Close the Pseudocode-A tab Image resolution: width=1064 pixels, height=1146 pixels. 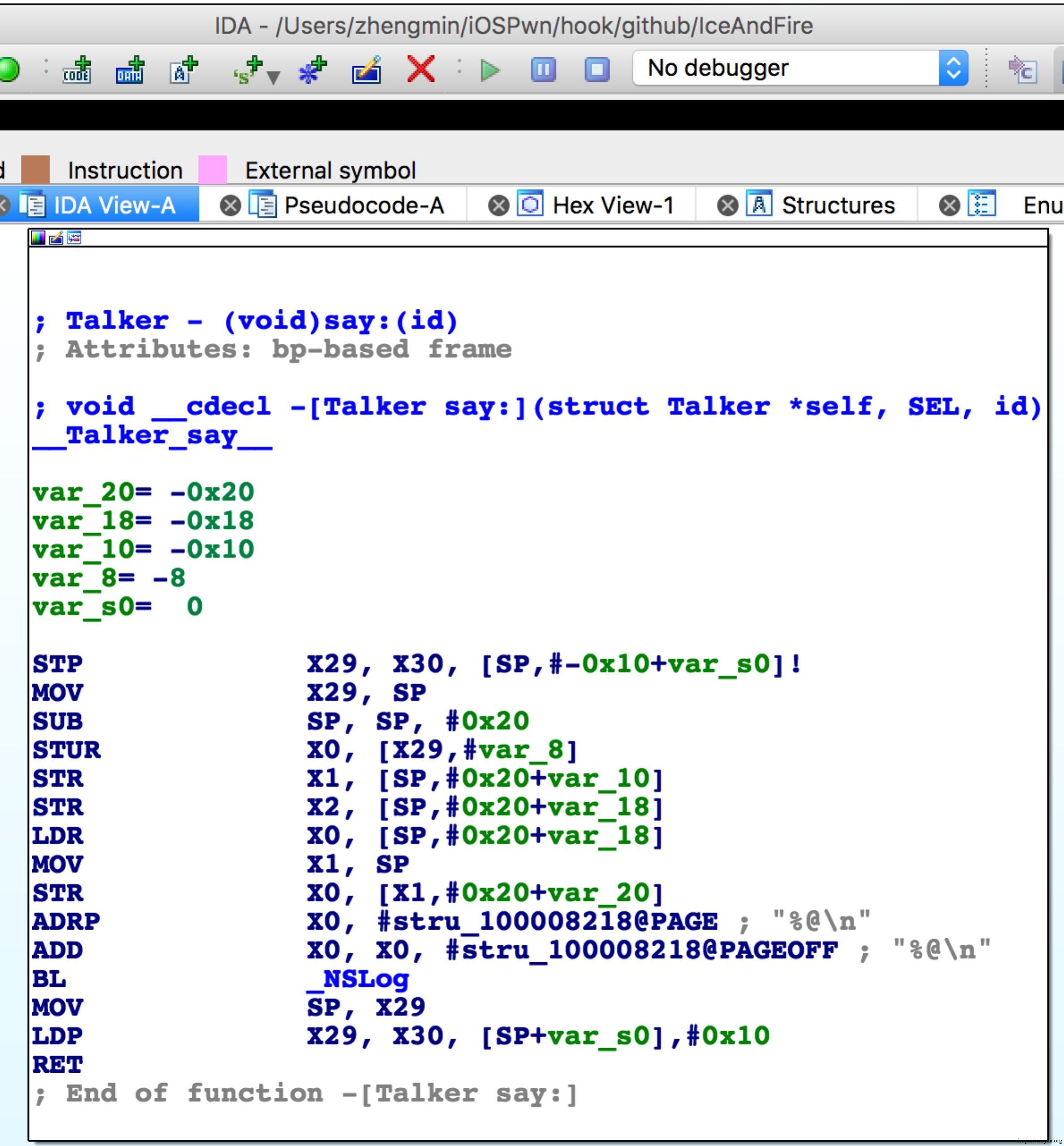[x=230, y=206]
